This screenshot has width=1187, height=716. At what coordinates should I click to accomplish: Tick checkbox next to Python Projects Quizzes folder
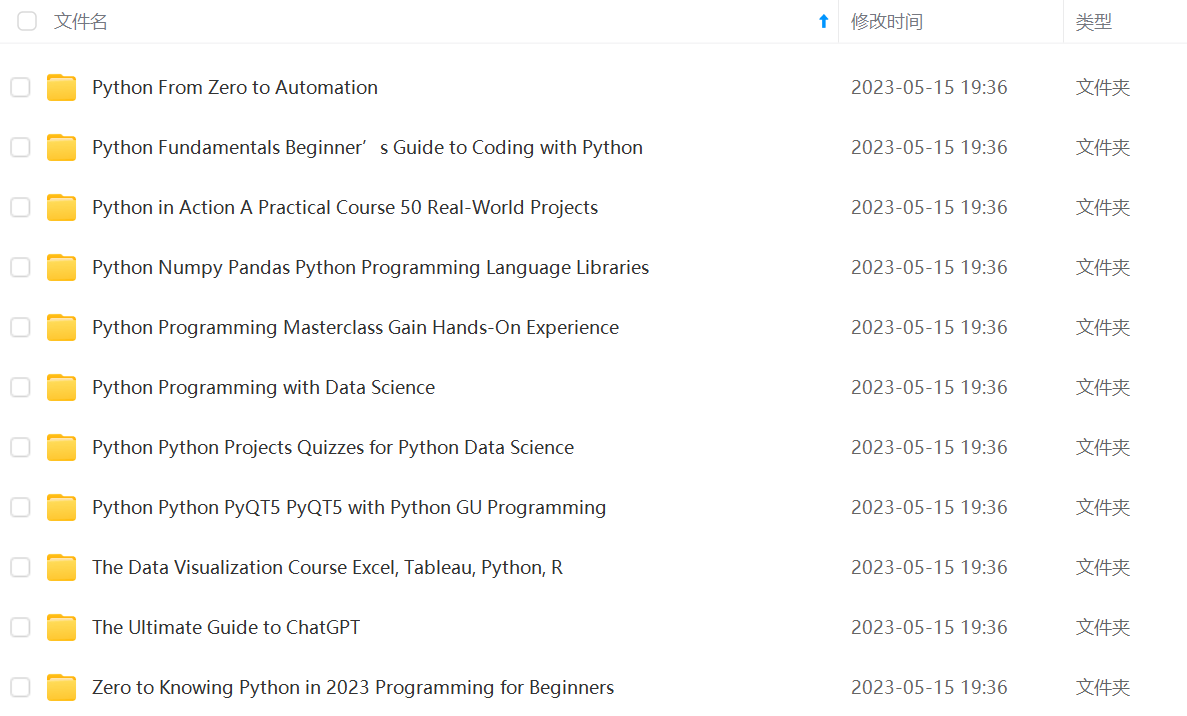pyautogui.click(x=20, y=448)
